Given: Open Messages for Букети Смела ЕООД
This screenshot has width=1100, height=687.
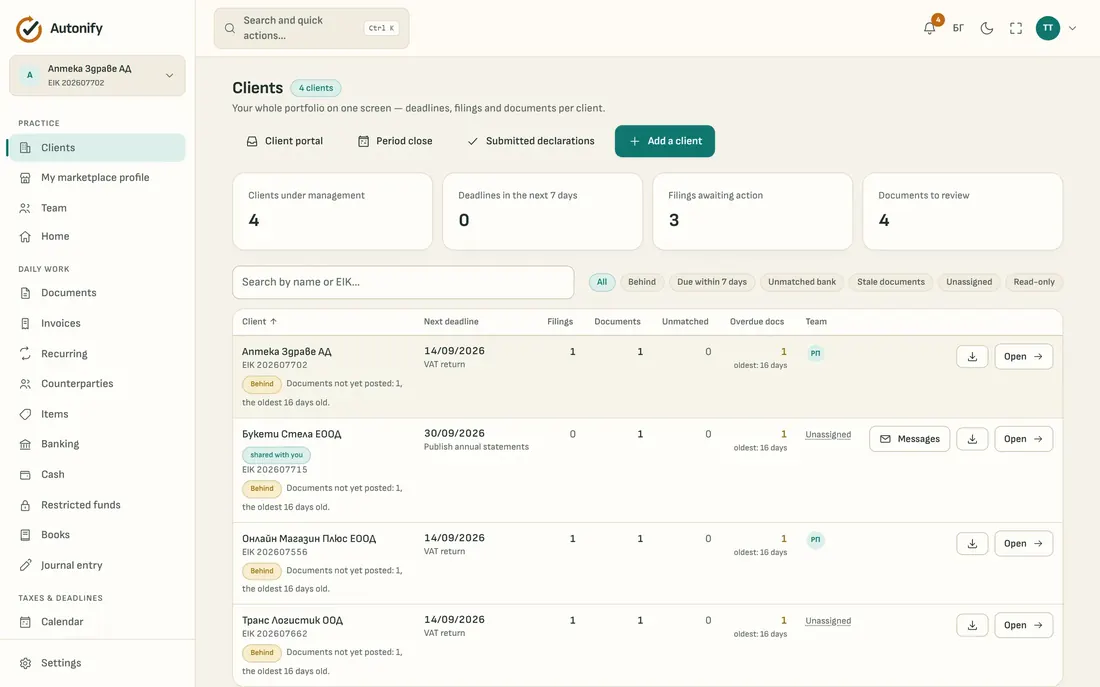Looking at the screenshot, I should [x=910, y=439].
